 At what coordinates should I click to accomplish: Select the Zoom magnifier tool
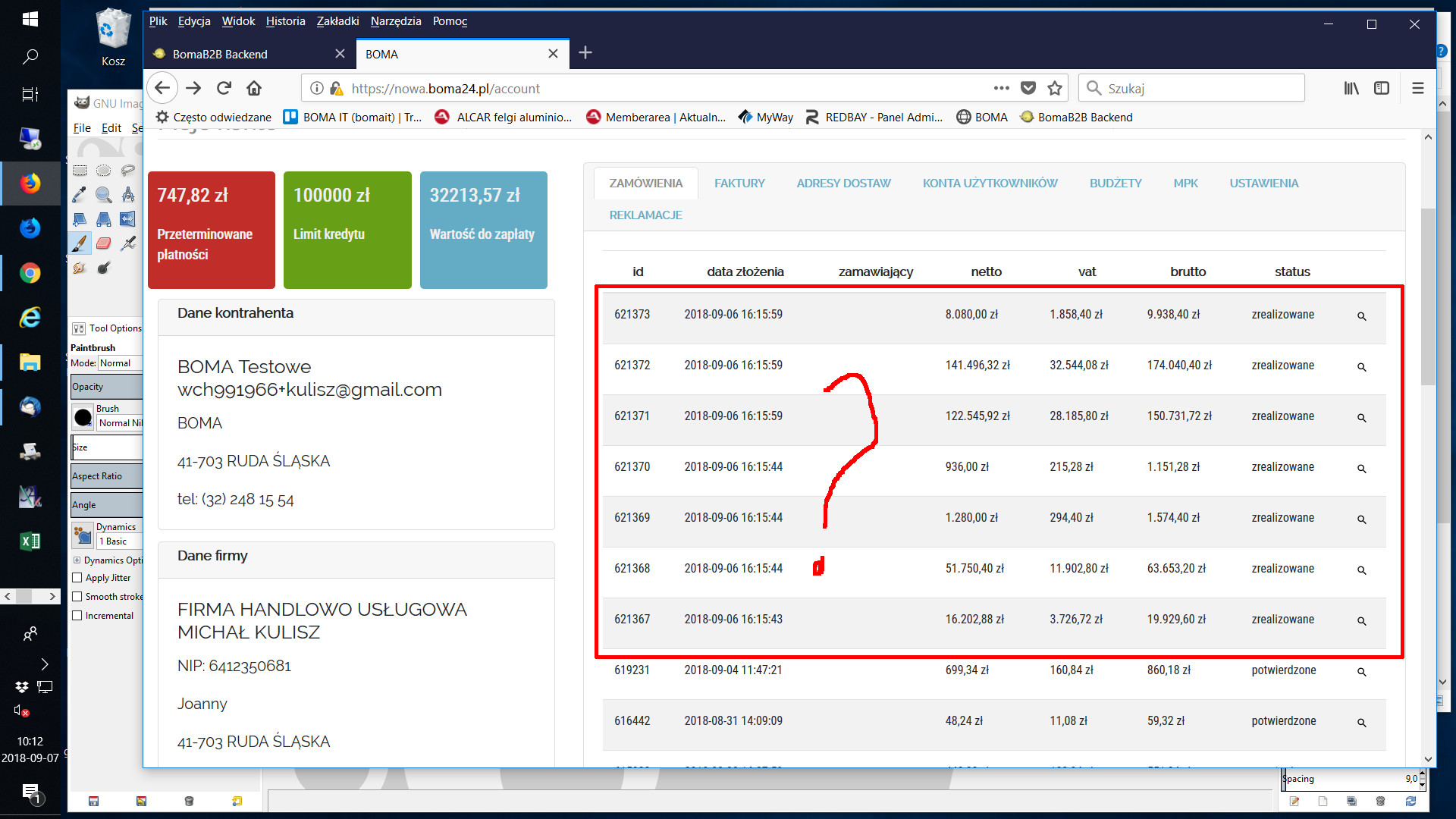(x=104, y=195)
